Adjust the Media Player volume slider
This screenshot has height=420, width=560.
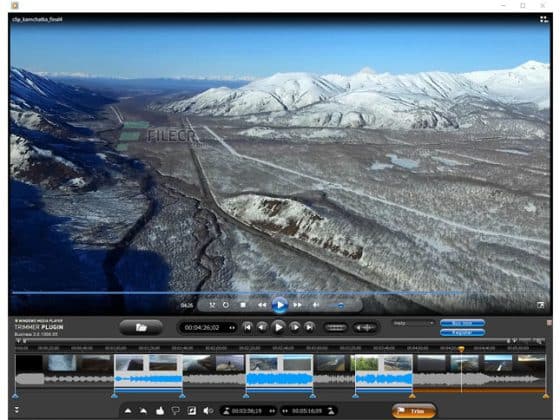click(x=337, y=305)
